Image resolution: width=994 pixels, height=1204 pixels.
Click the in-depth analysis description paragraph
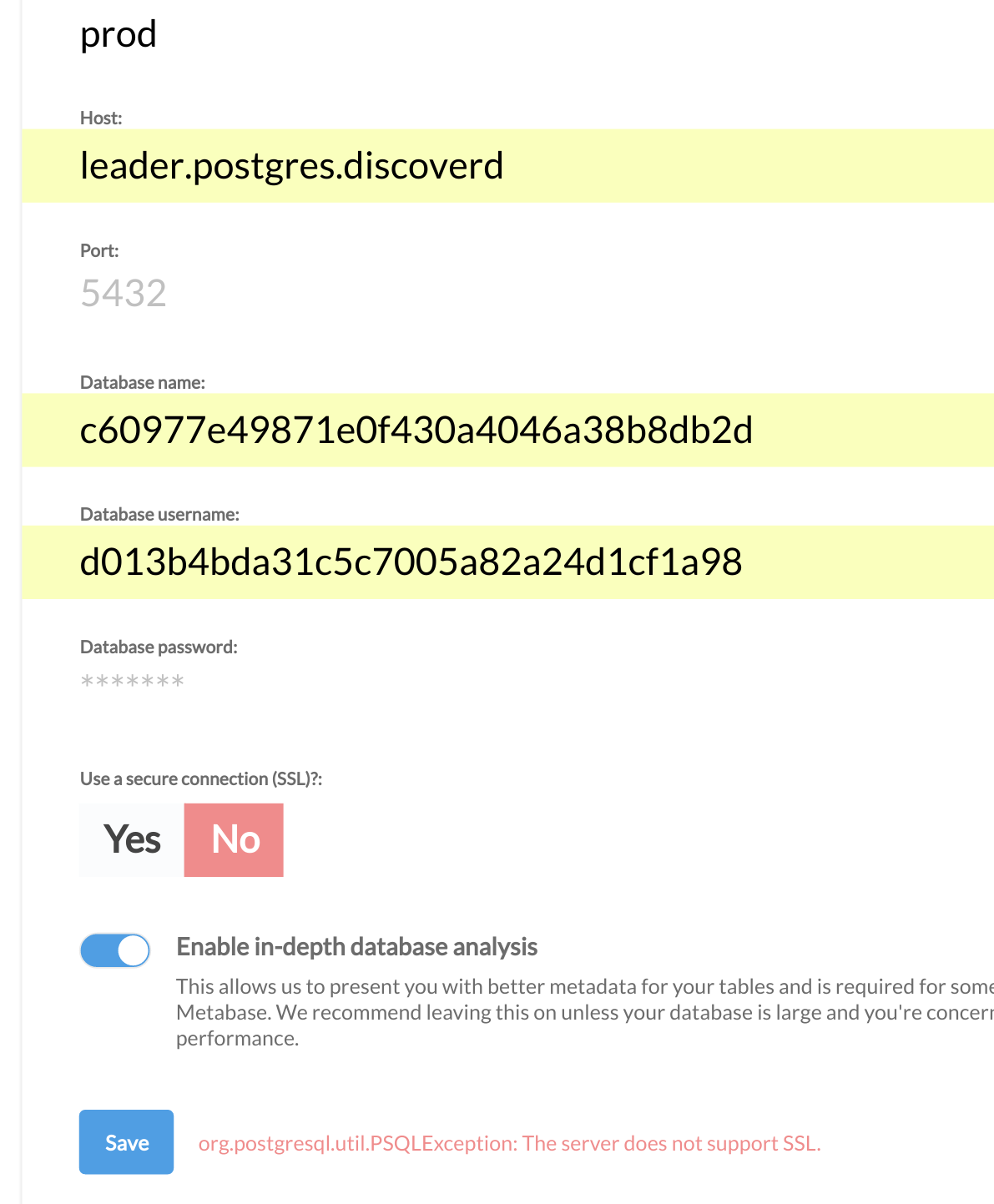point(584,1012)
